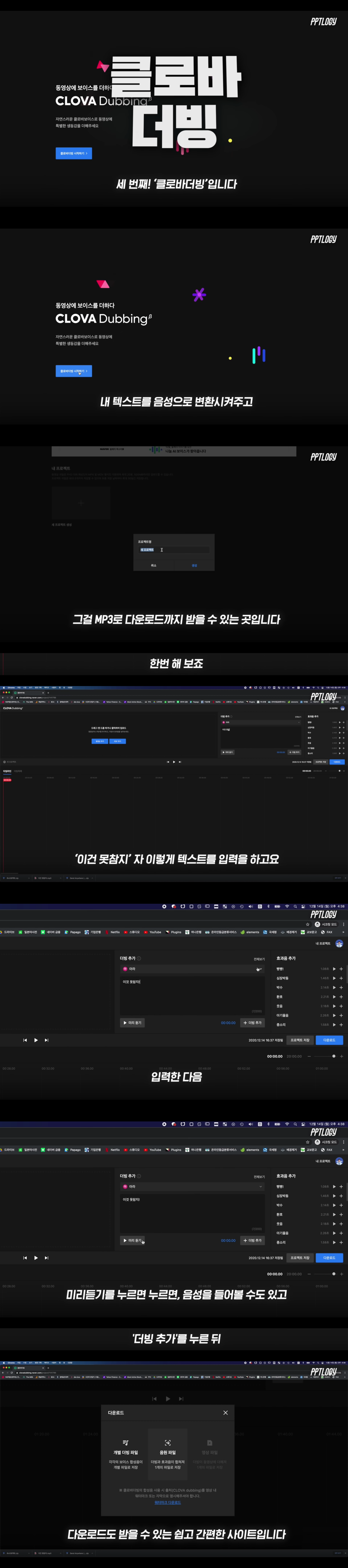348x1568 pixels.
Task: Play 심장박동 effect preview in '입력한 다음' frame
Action: (334, 978)
